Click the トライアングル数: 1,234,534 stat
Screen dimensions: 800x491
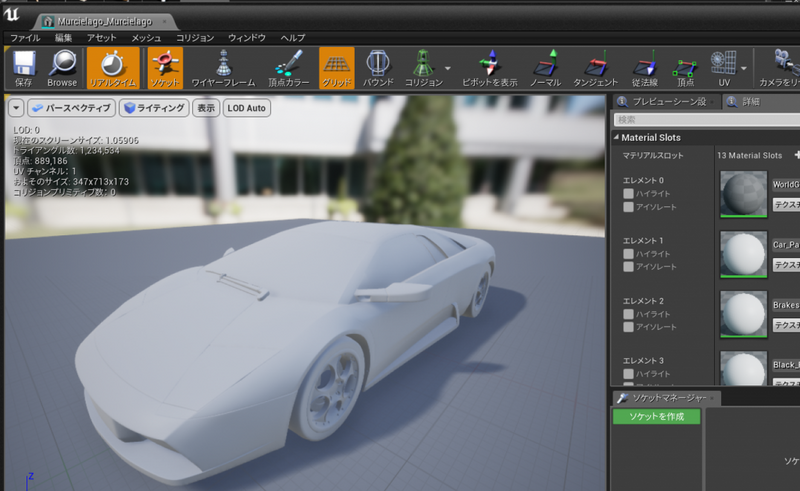(x=66, y=151)
